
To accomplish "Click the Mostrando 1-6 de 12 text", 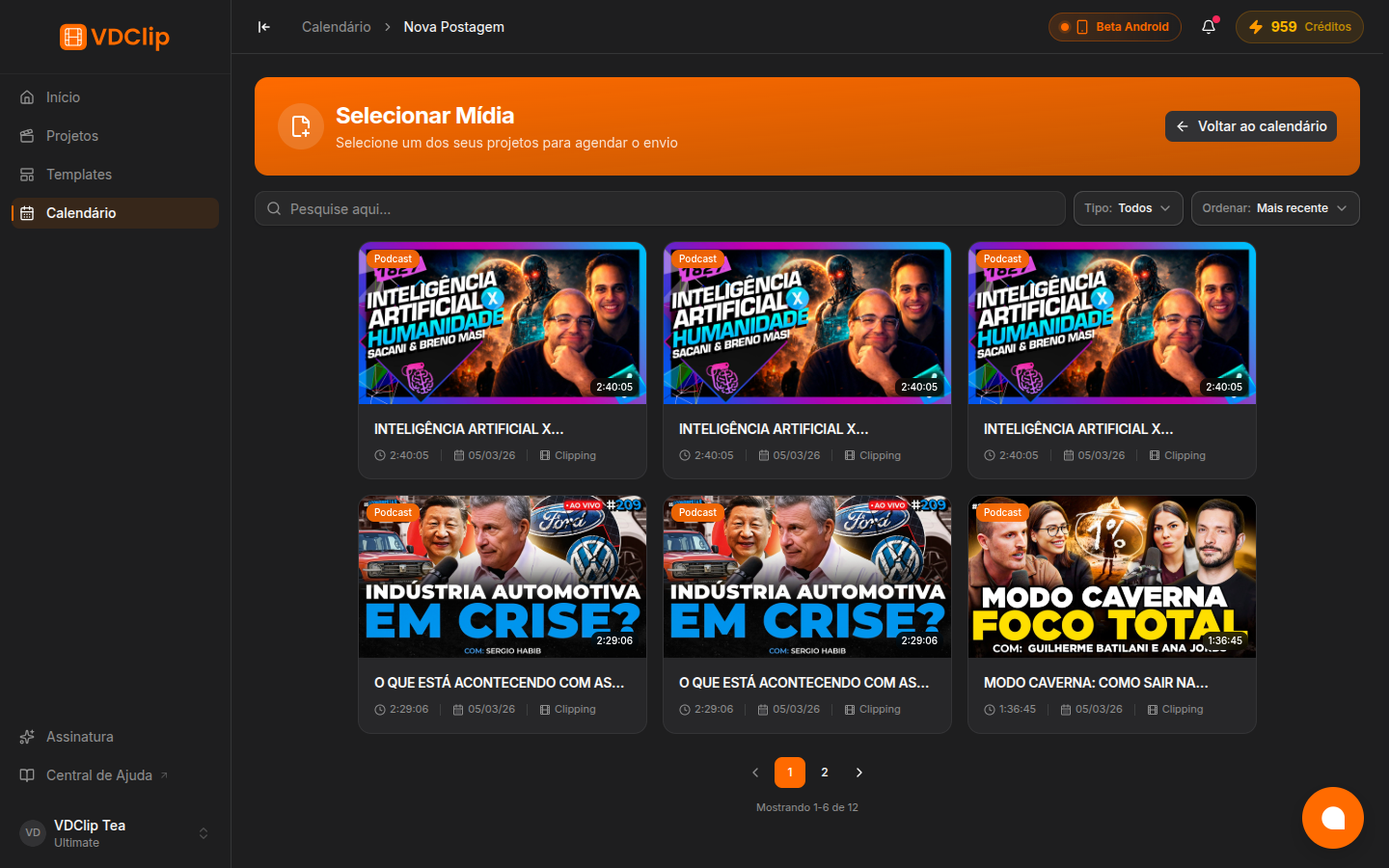I will point(807,807).
